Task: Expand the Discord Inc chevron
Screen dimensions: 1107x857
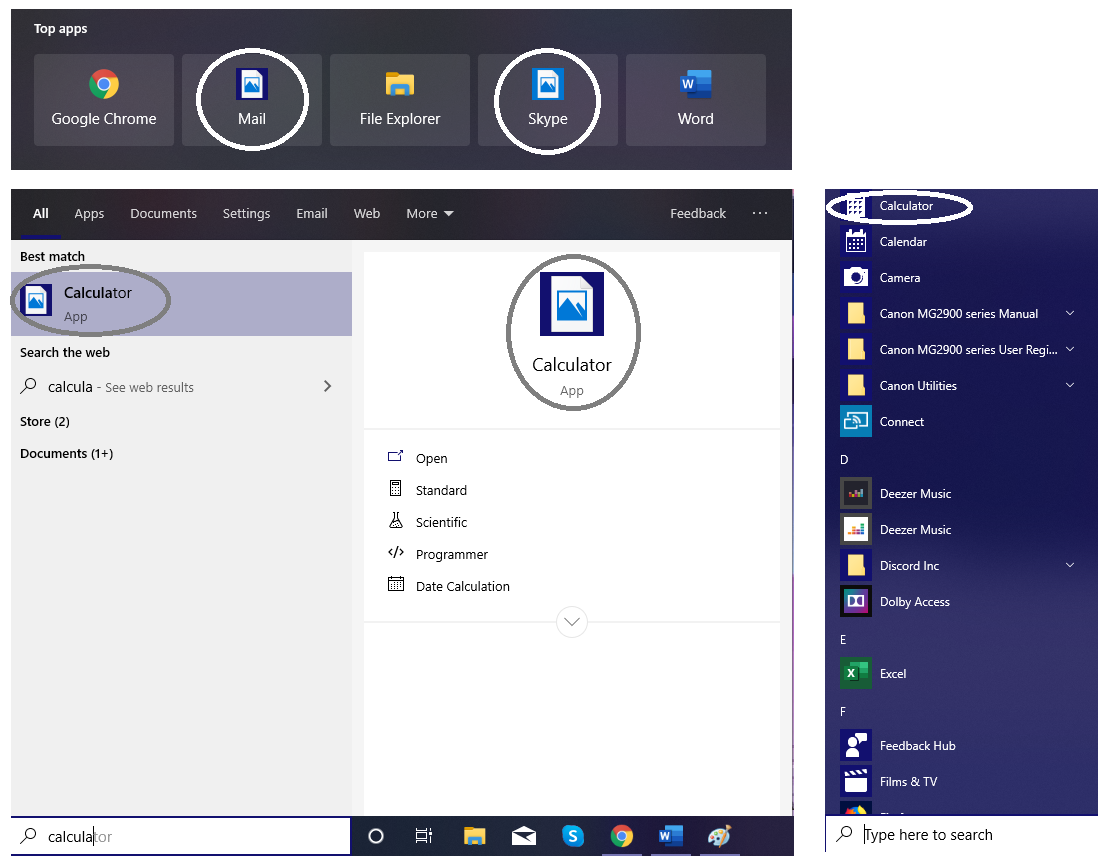Action: pyautogui.click(x=1070, y=565)
